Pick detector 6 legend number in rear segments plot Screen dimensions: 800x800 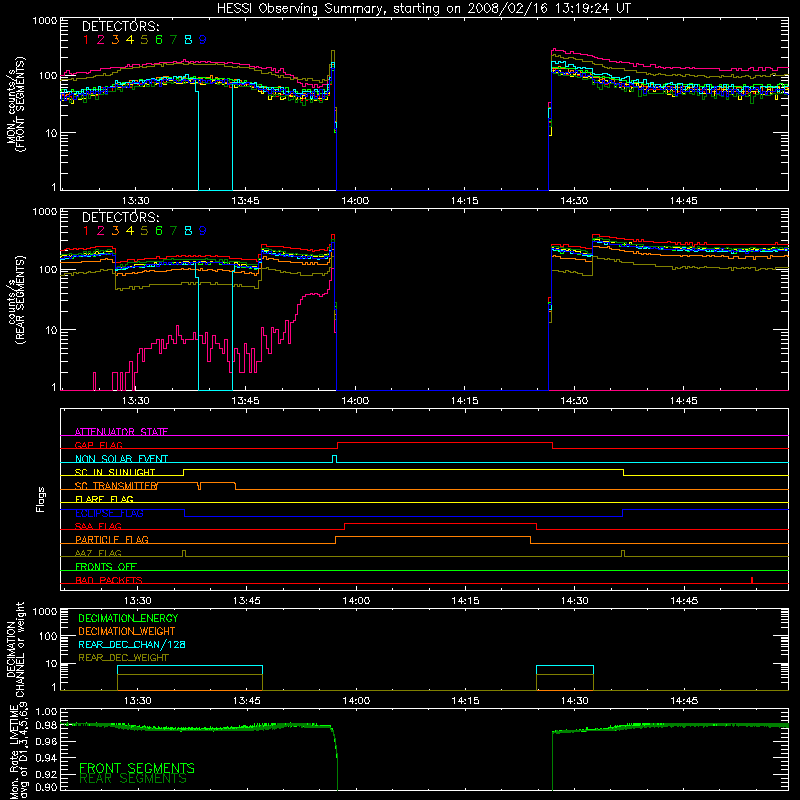pyautogui.click(x=159, y=231)
